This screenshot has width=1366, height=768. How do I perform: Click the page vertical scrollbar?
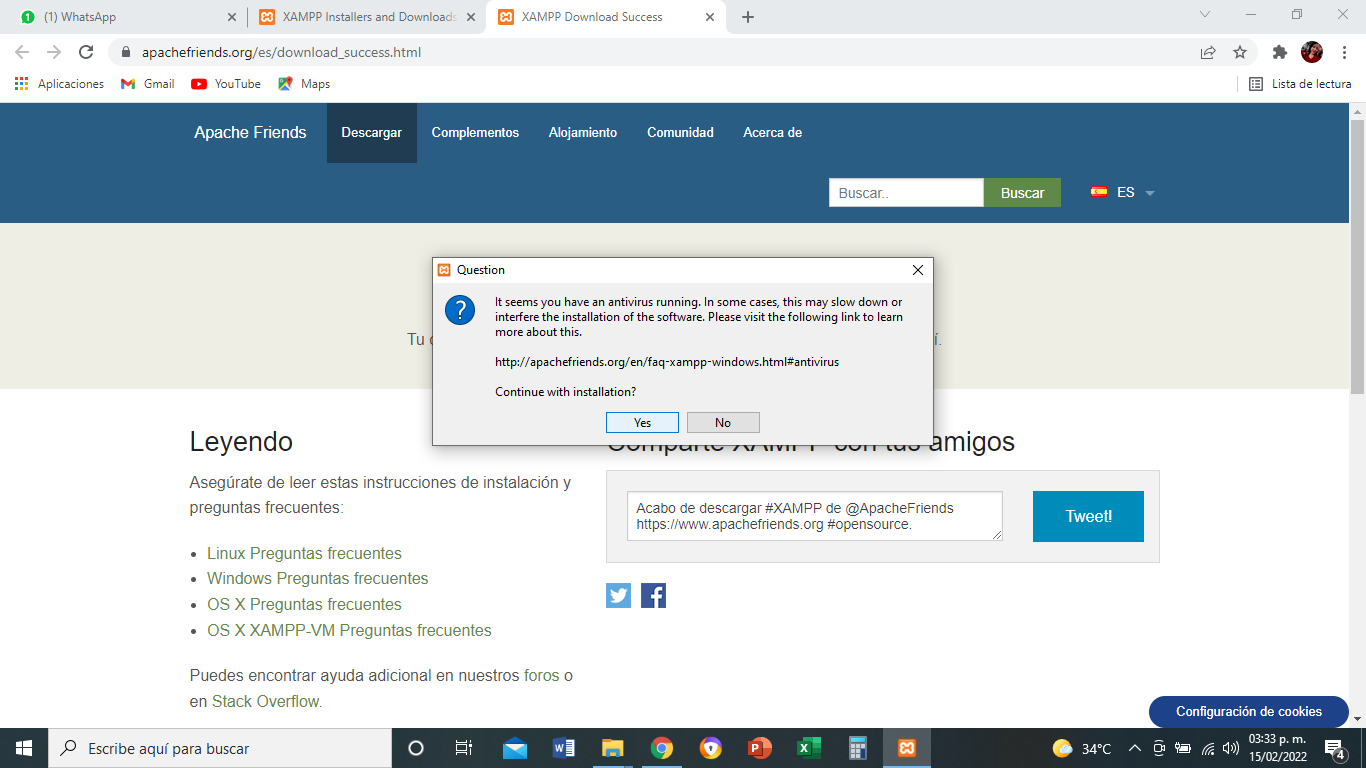click(x=1357, y=258)
